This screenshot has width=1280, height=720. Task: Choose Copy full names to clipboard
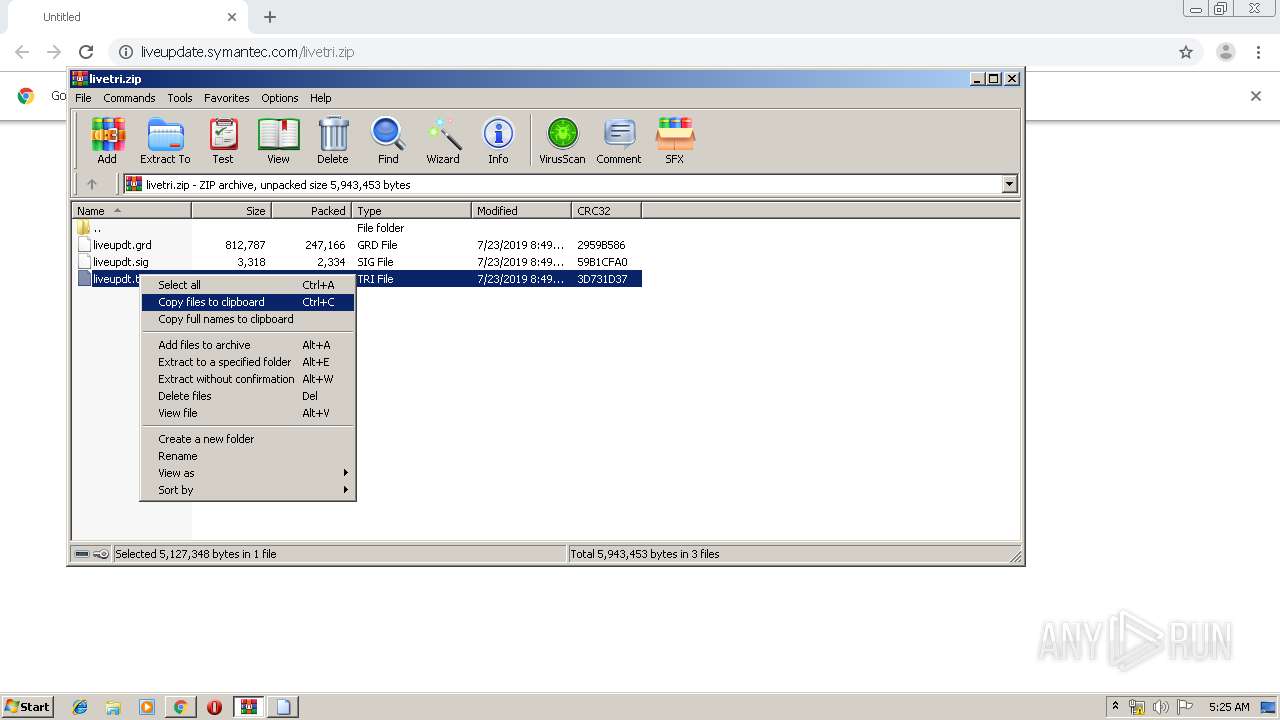click(x=248, y=319)
